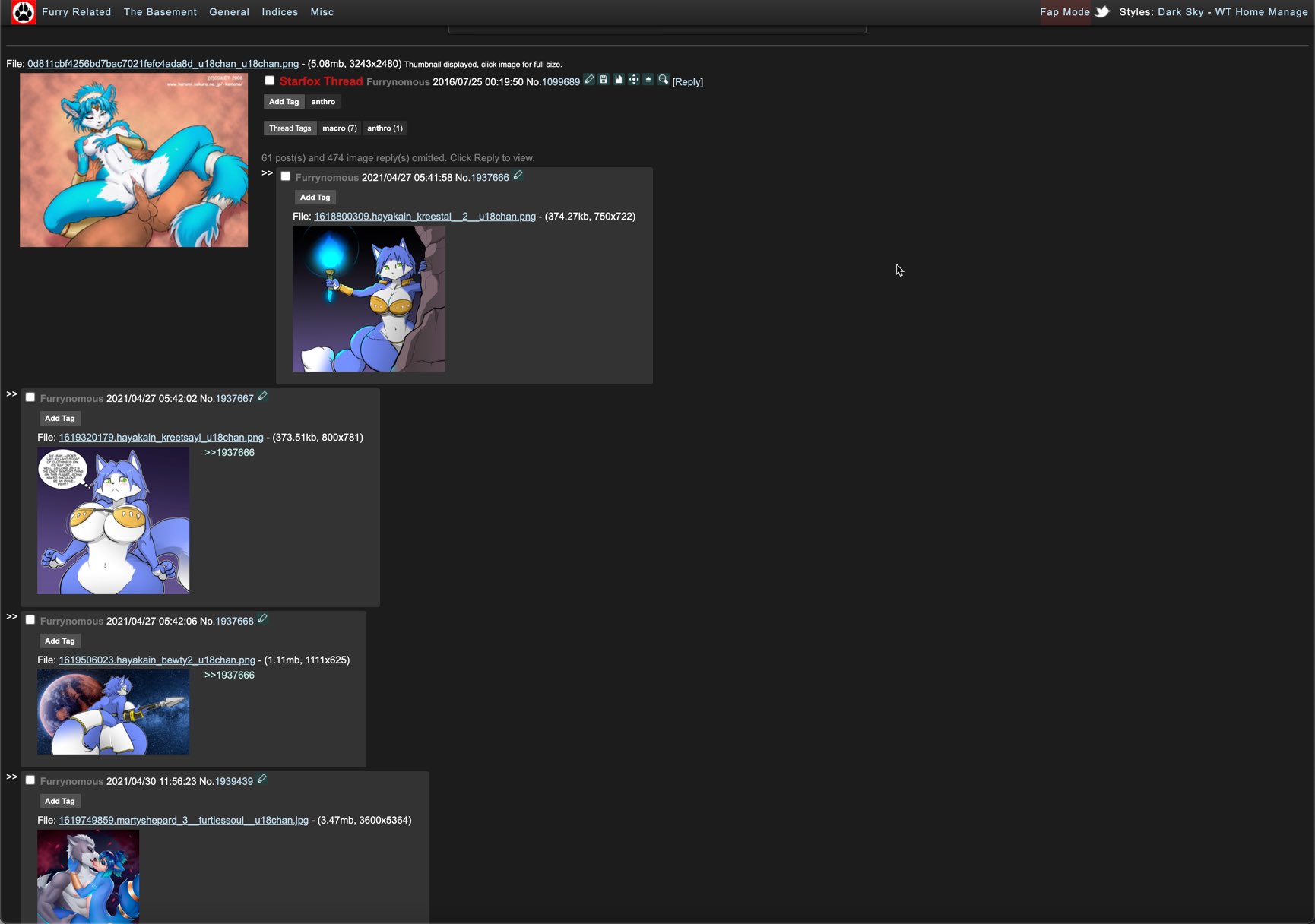The height and width of the screenshot is (924, 1315).
Task: Click the Thread Tags button
Action: point(290,128)
